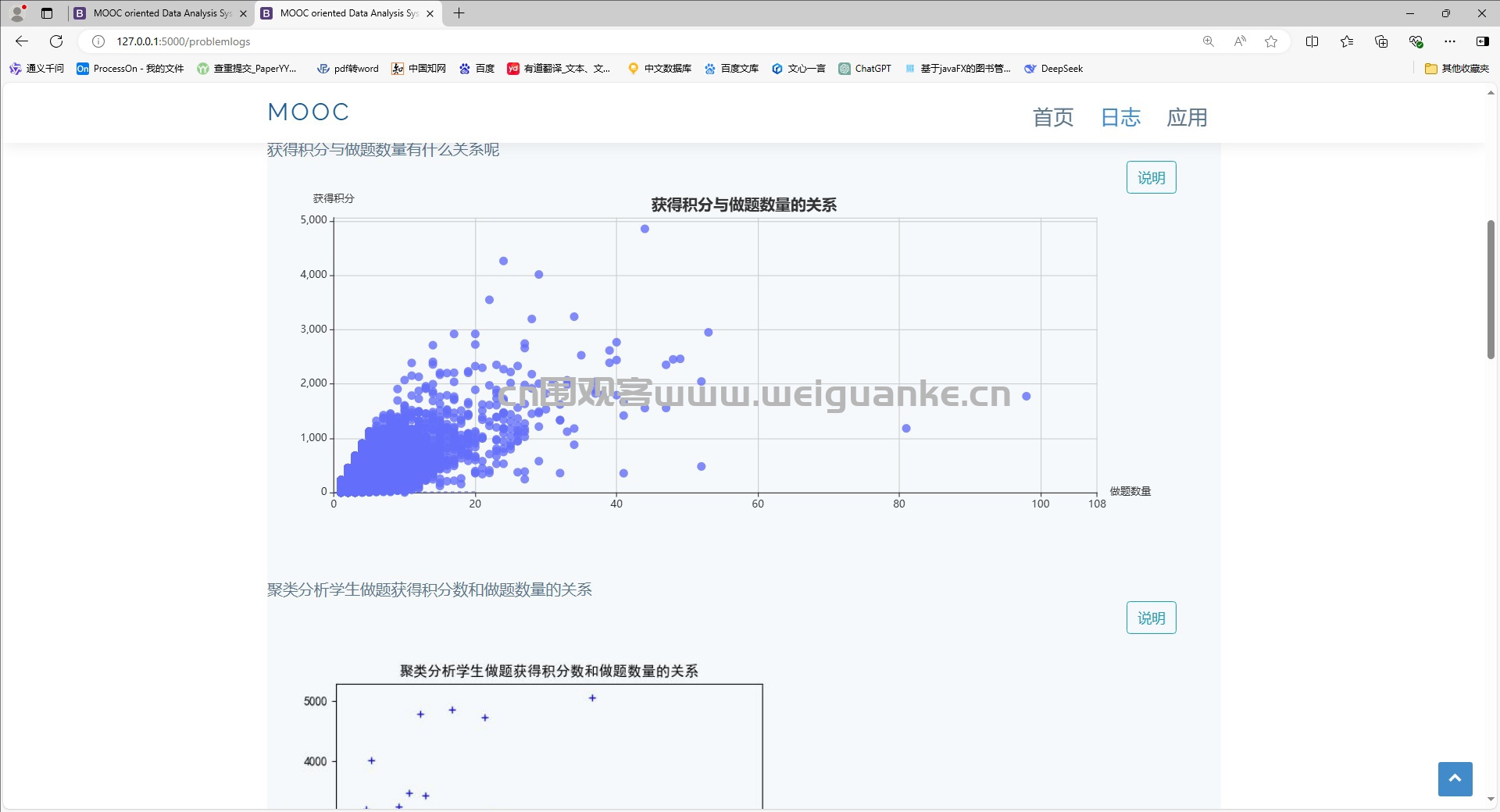1500x812 pixels.
Task: Open the pdf转word bookmark
Action: coord(348,69)
